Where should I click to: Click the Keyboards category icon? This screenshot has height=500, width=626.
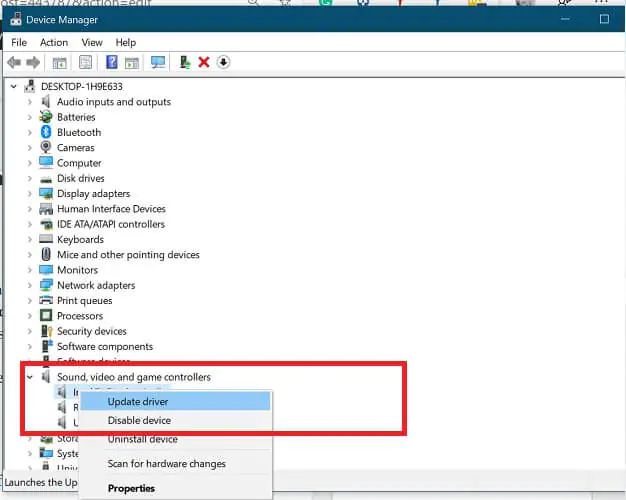coord(46,239)
